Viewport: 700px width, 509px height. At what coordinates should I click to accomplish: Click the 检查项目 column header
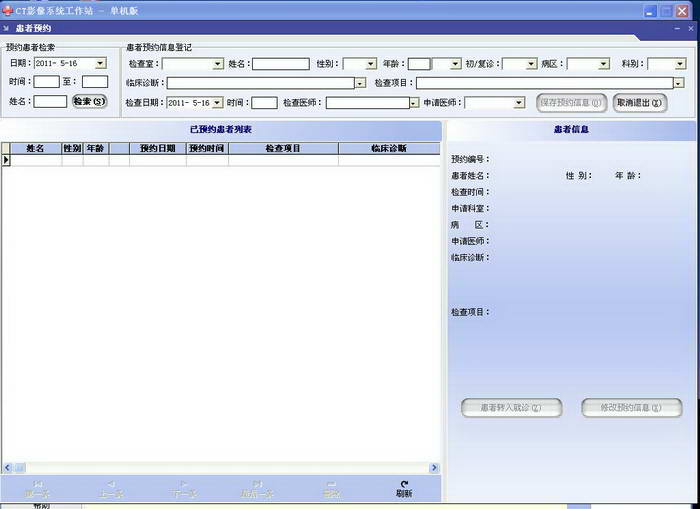click(283, 148)
